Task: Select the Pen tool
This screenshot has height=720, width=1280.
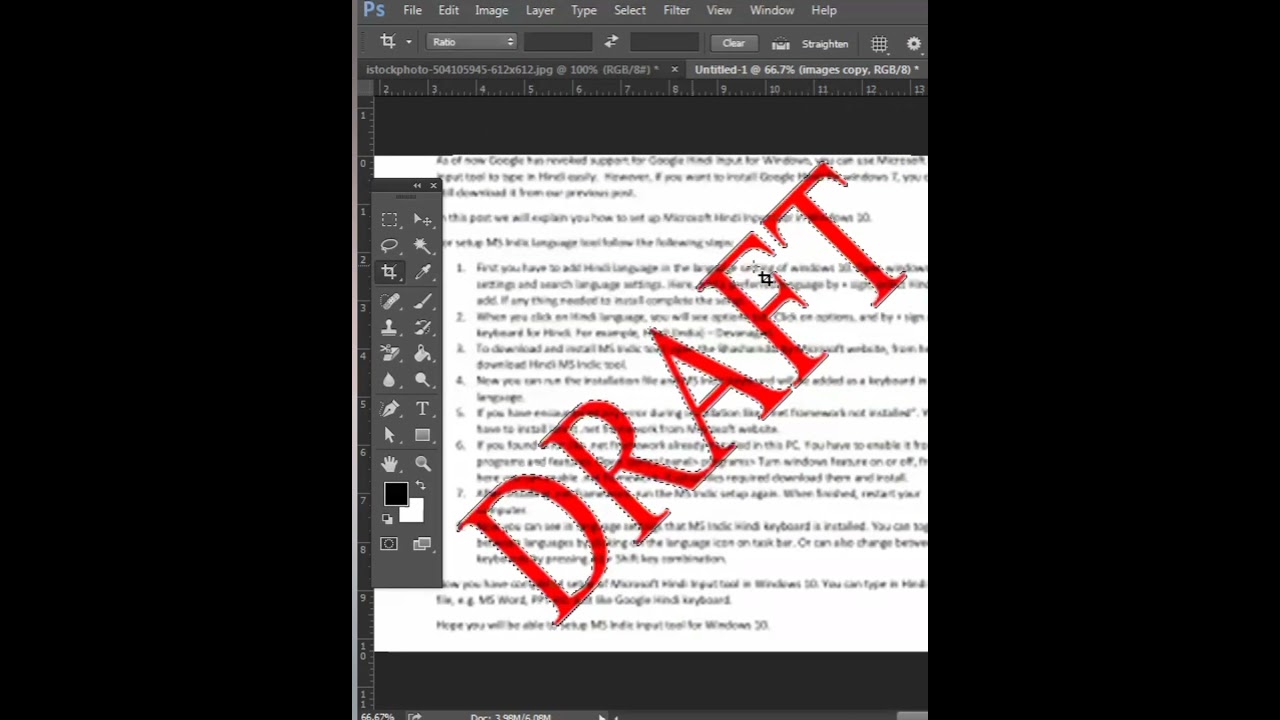Action: click(389, 409)
